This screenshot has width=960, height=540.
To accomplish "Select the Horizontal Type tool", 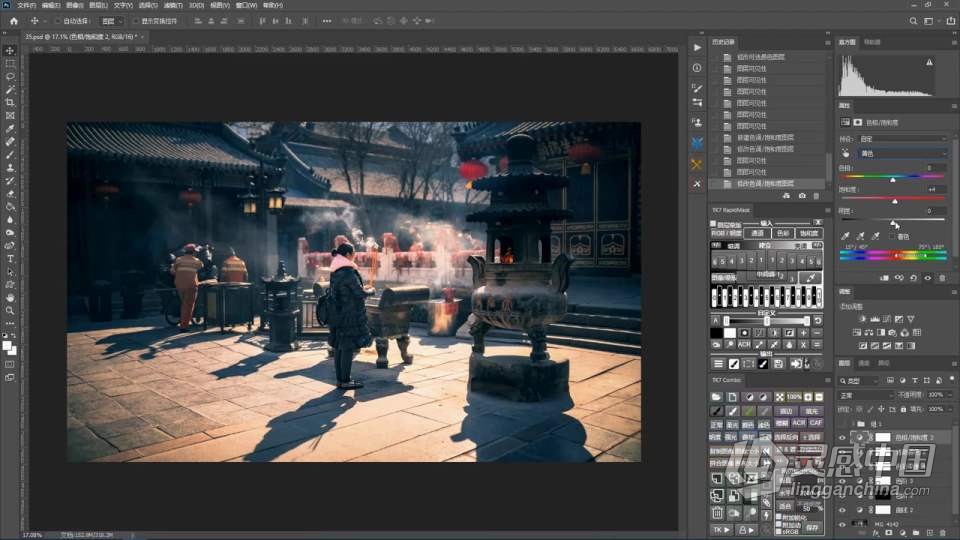I will click(x=10, y=258).
